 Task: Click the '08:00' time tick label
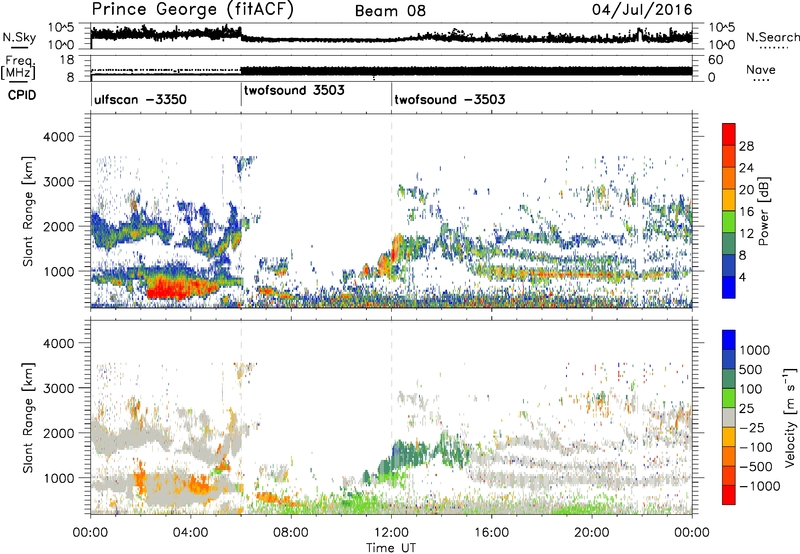click(x=291, y=533)
